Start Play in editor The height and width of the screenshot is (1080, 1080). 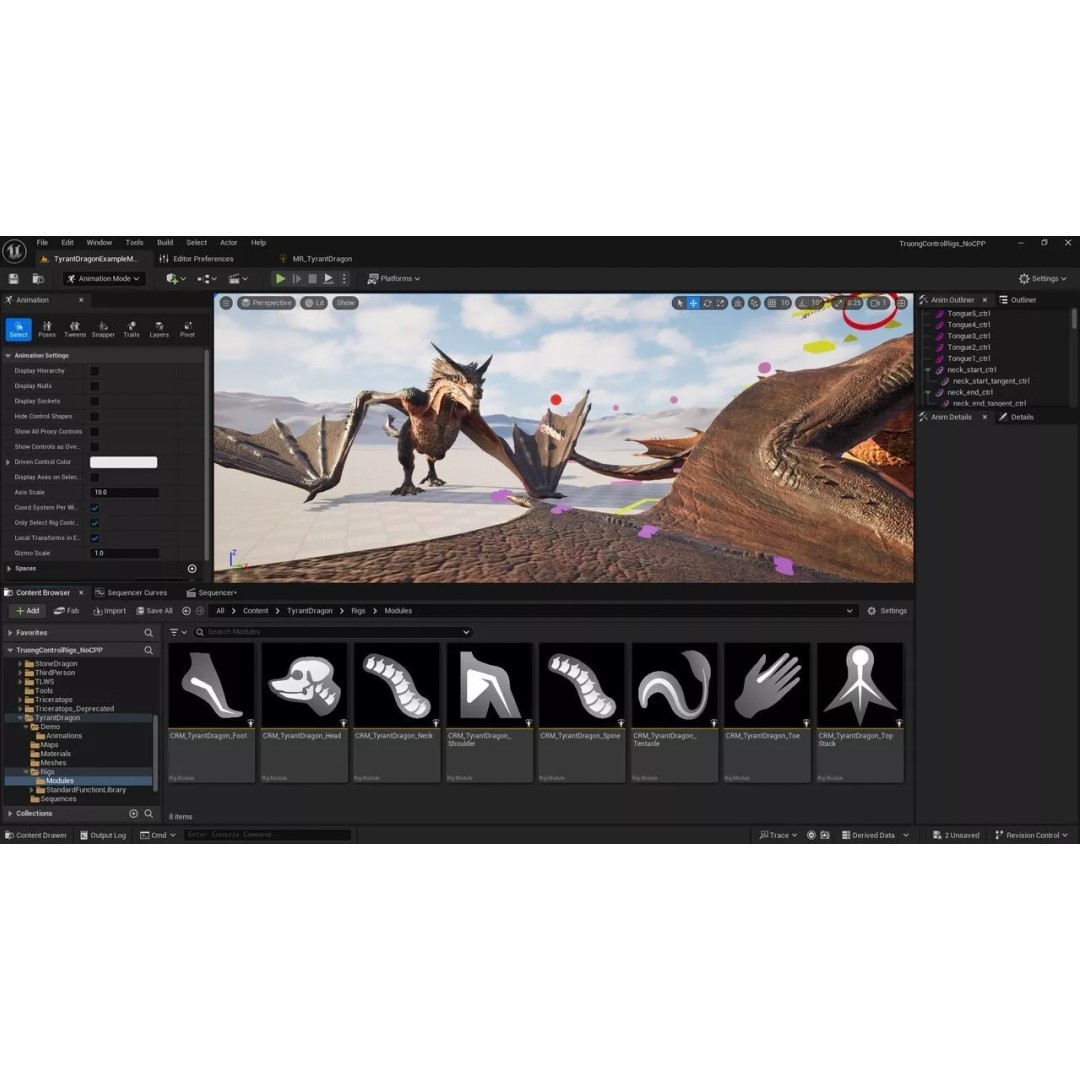(x=280, y=279)
